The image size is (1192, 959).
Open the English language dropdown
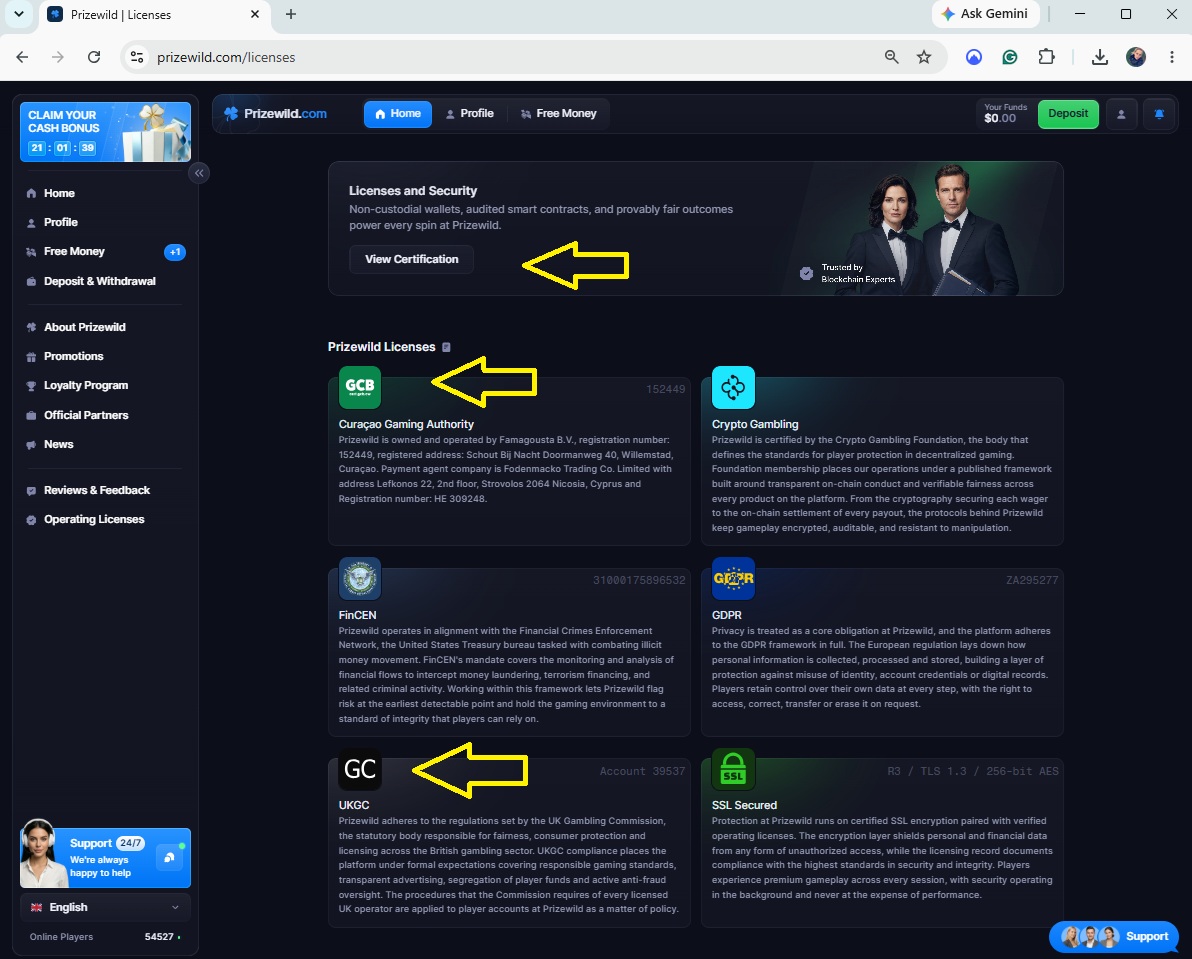(105, 907)
